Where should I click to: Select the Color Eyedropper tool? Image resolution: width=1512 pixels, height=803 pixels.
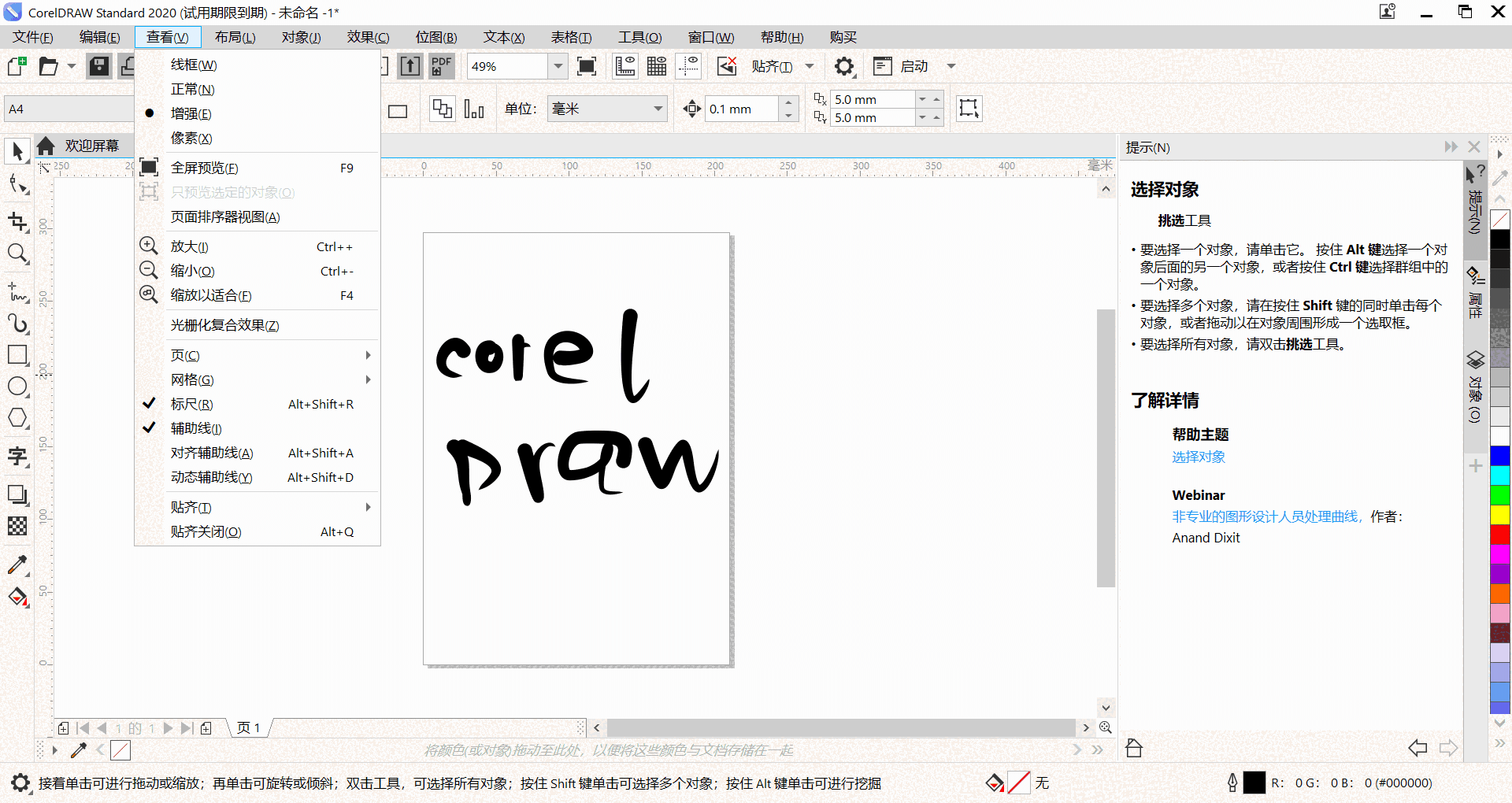[17, 564]
